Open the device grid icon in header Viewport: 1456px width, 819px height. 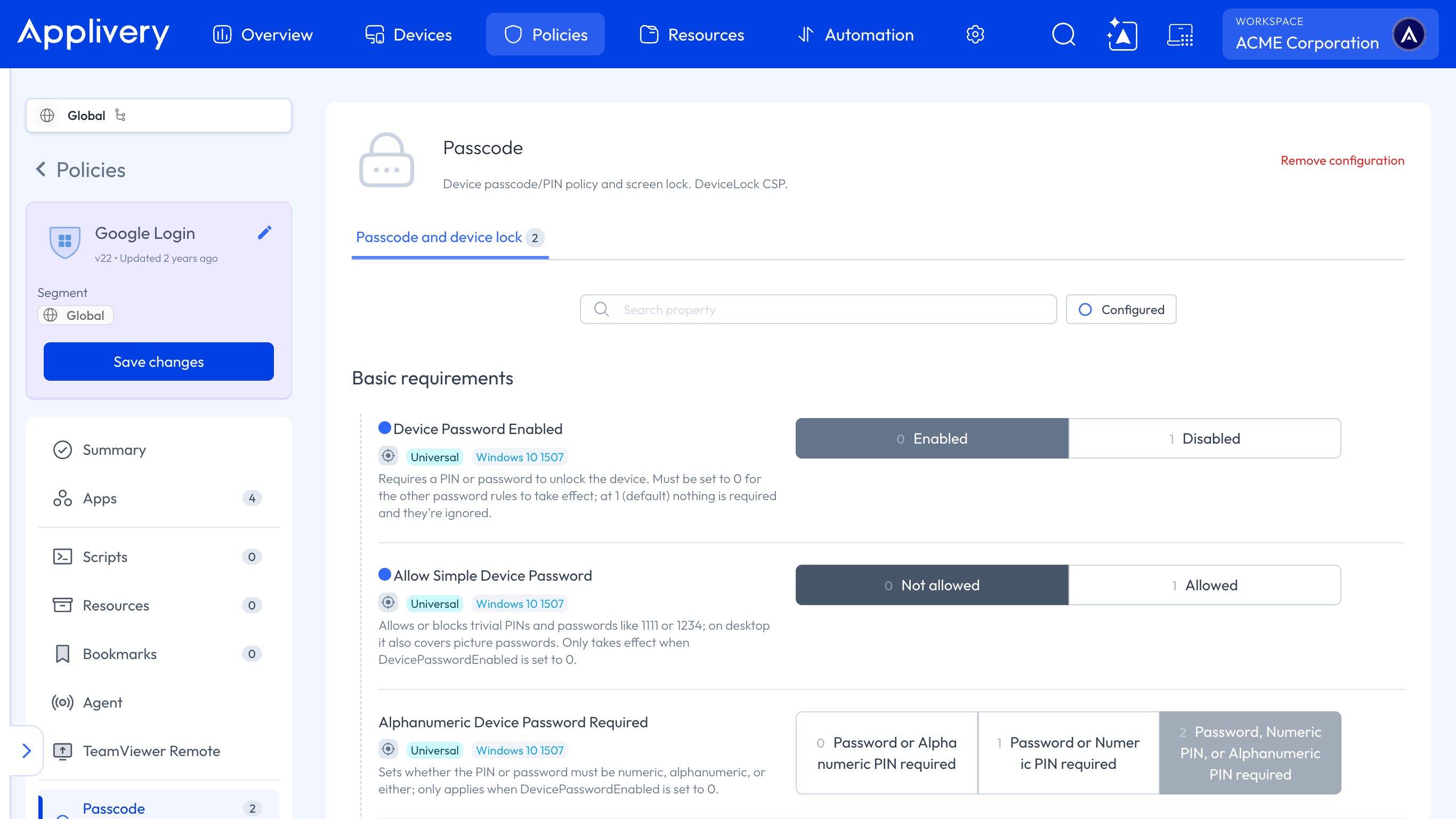coord(1180,35)
